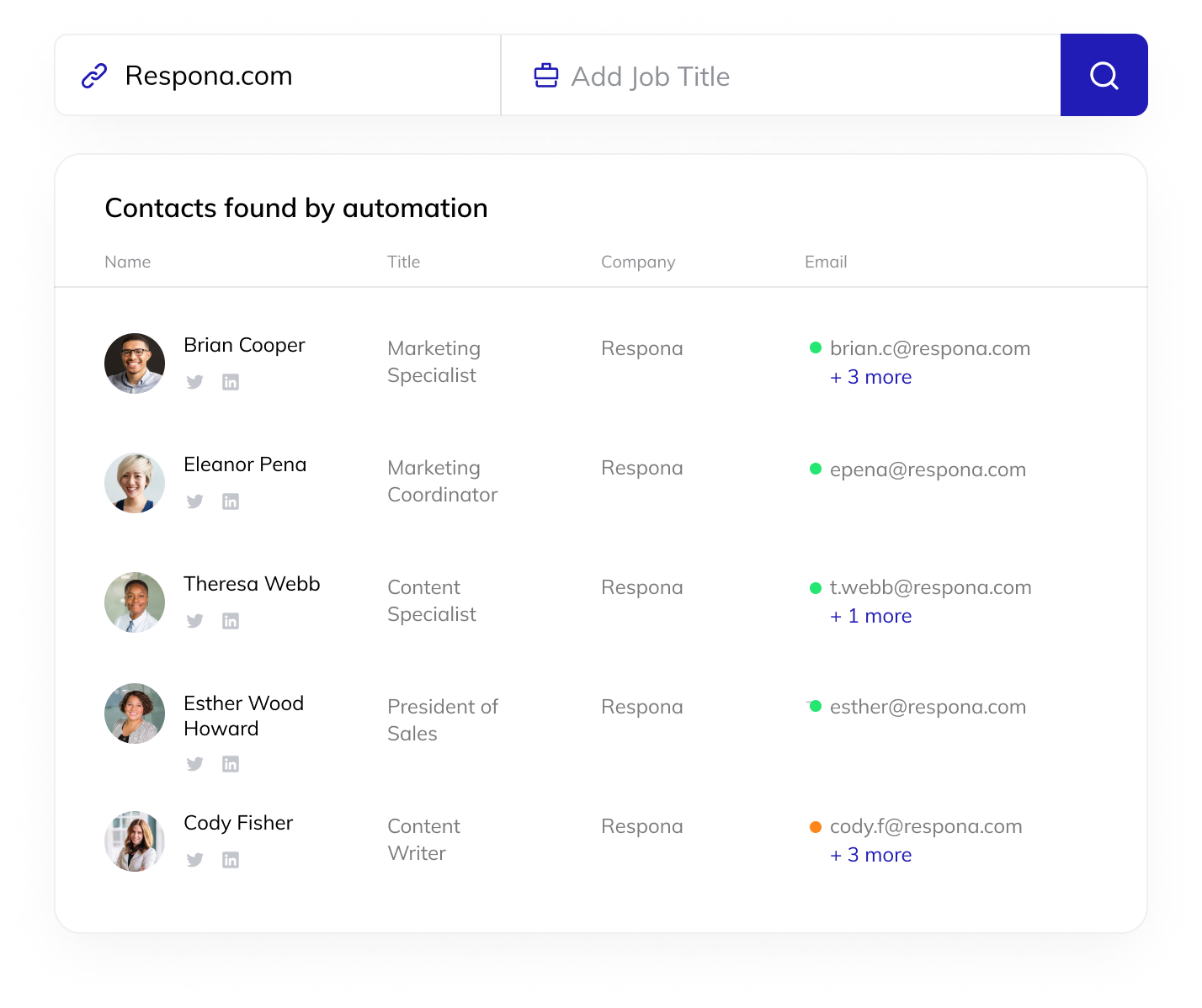Toggle the green status dot for epena@respona.com
Screen dimensions: 1202x1008
(x=815, y=470)
